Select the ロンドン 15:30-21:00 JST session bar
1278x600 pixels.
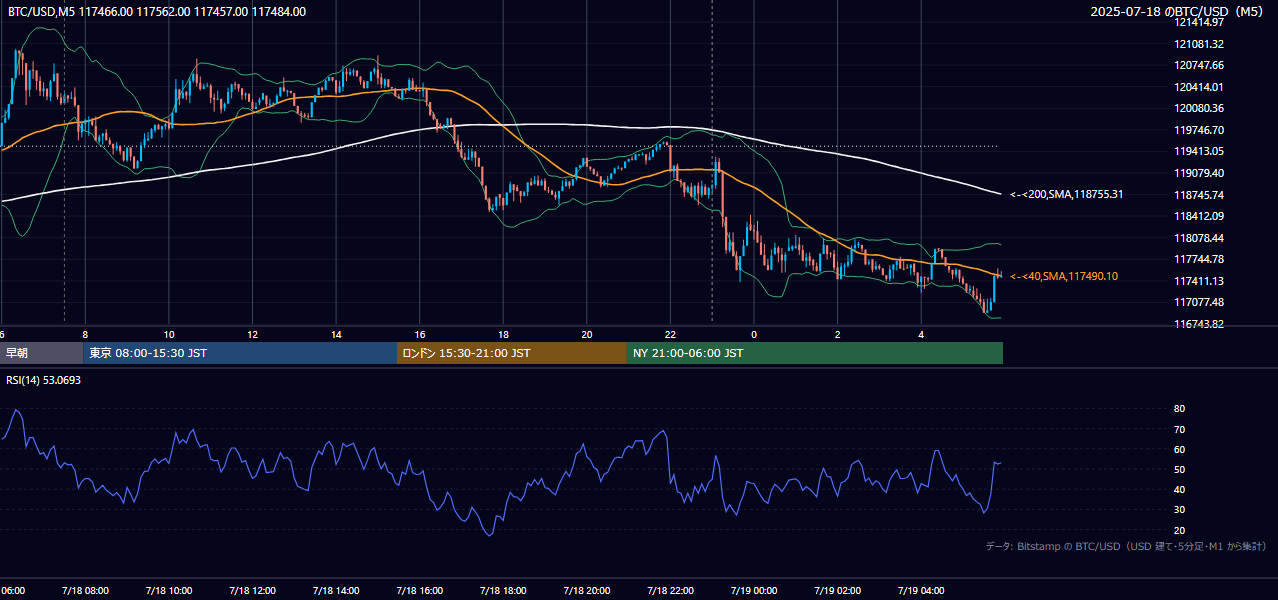(512, 353)
